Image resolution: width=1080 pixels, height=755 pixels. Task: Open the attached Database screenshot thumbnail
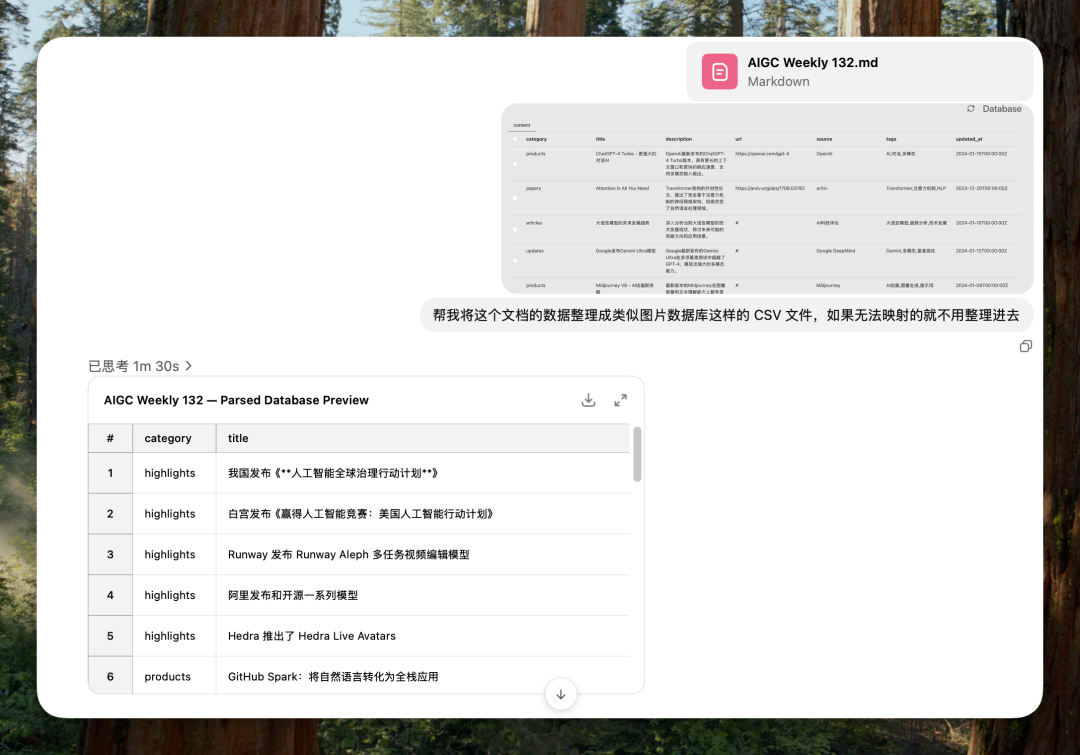click(767, 198)
